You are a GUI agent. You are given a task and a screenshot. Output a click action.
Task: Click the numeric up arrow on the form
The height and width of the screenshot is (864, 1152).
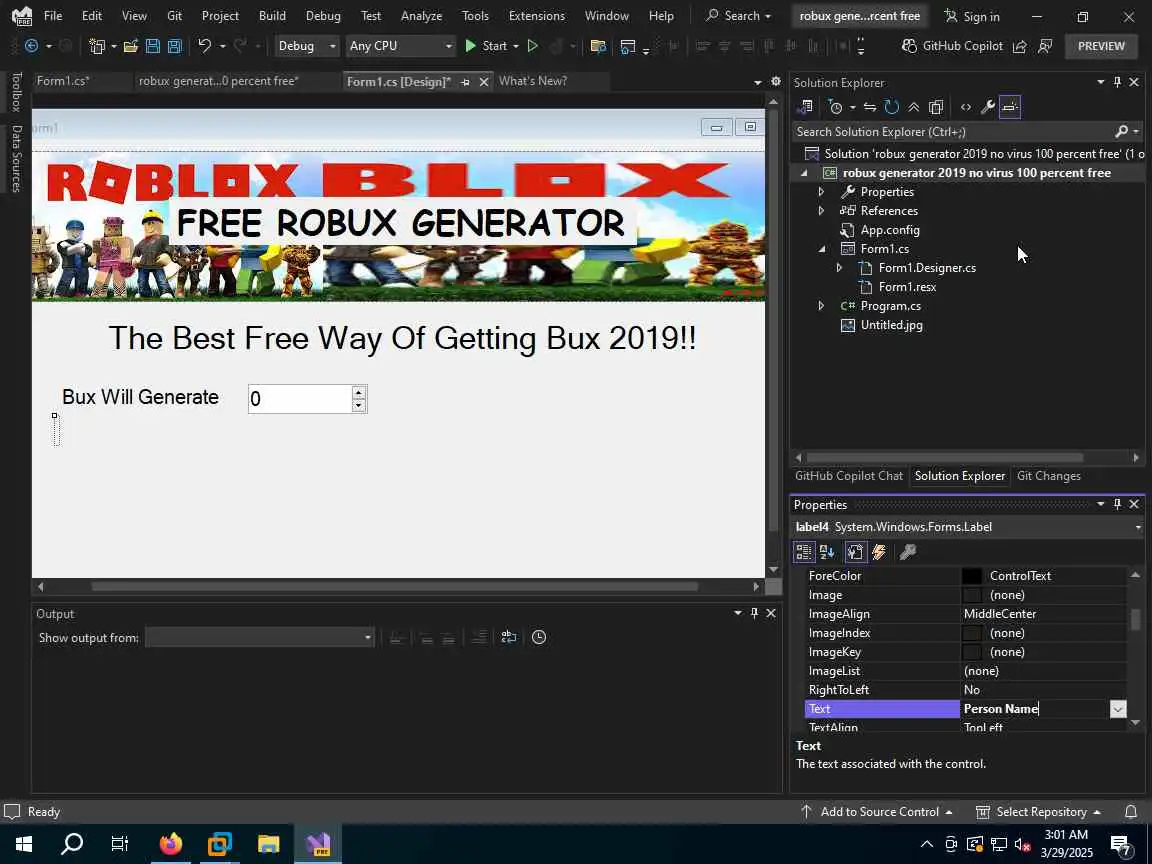click(359, 392)
